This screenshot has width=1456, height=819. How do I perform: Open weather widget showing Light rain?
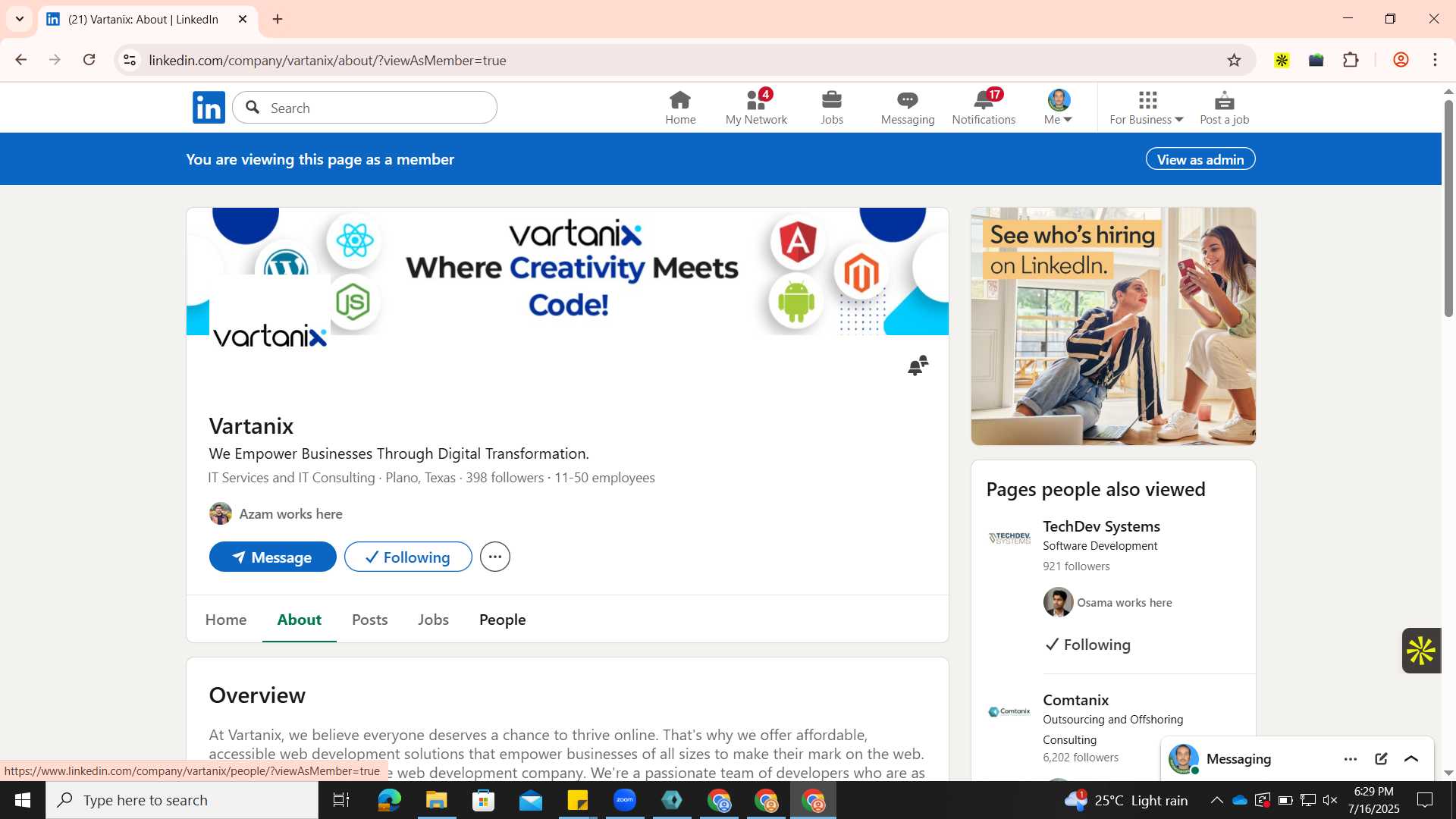tap(1125, 800)
